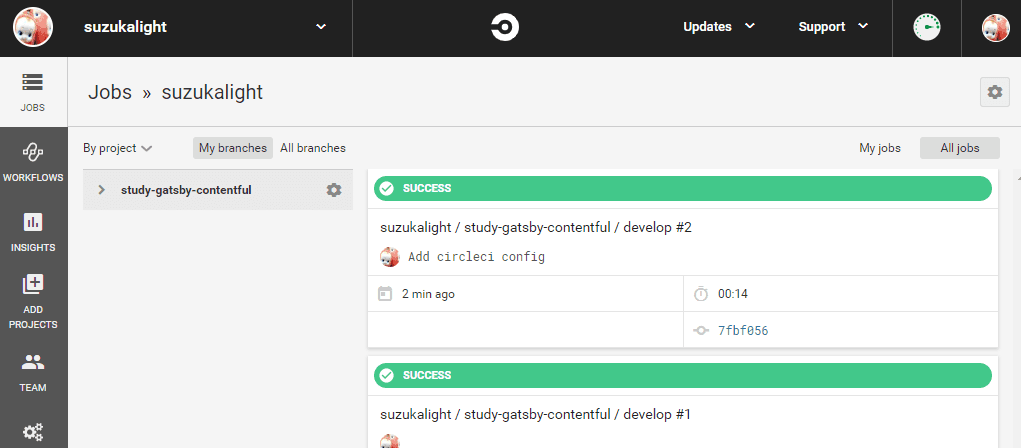Open the Updates menu

(x=718, y=27)
